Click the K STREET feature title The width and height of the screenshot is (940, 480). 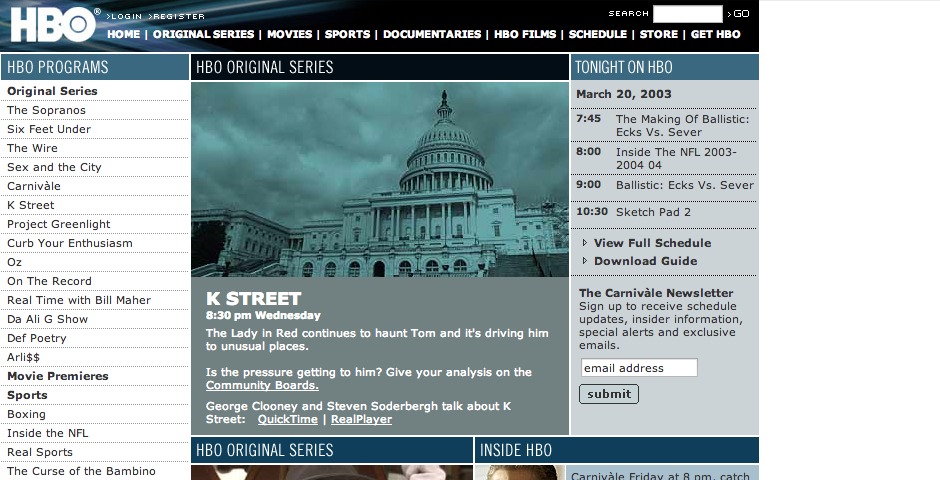click(253, 298)
